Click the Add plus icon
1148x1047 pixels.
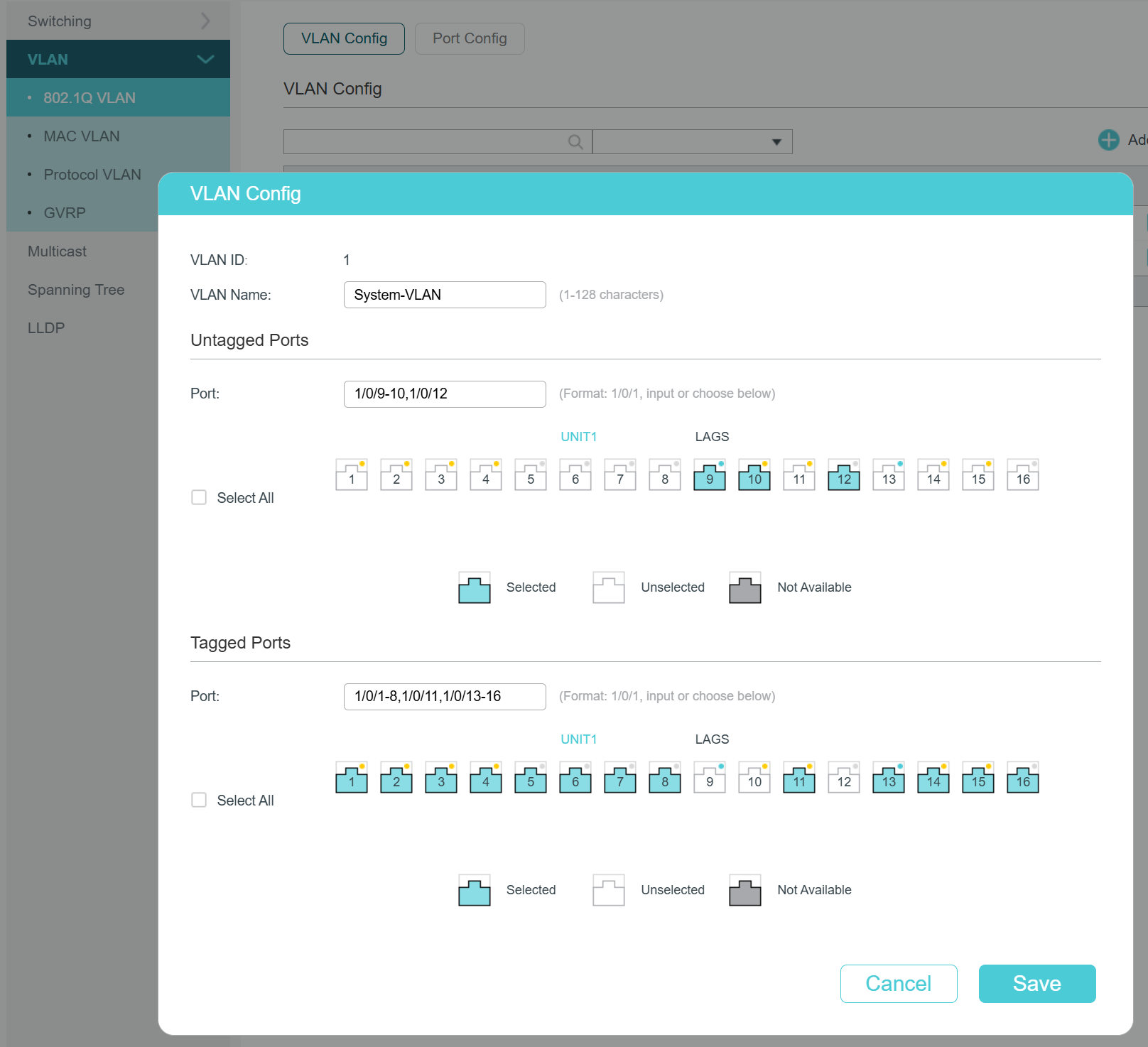coord(1108,140)
